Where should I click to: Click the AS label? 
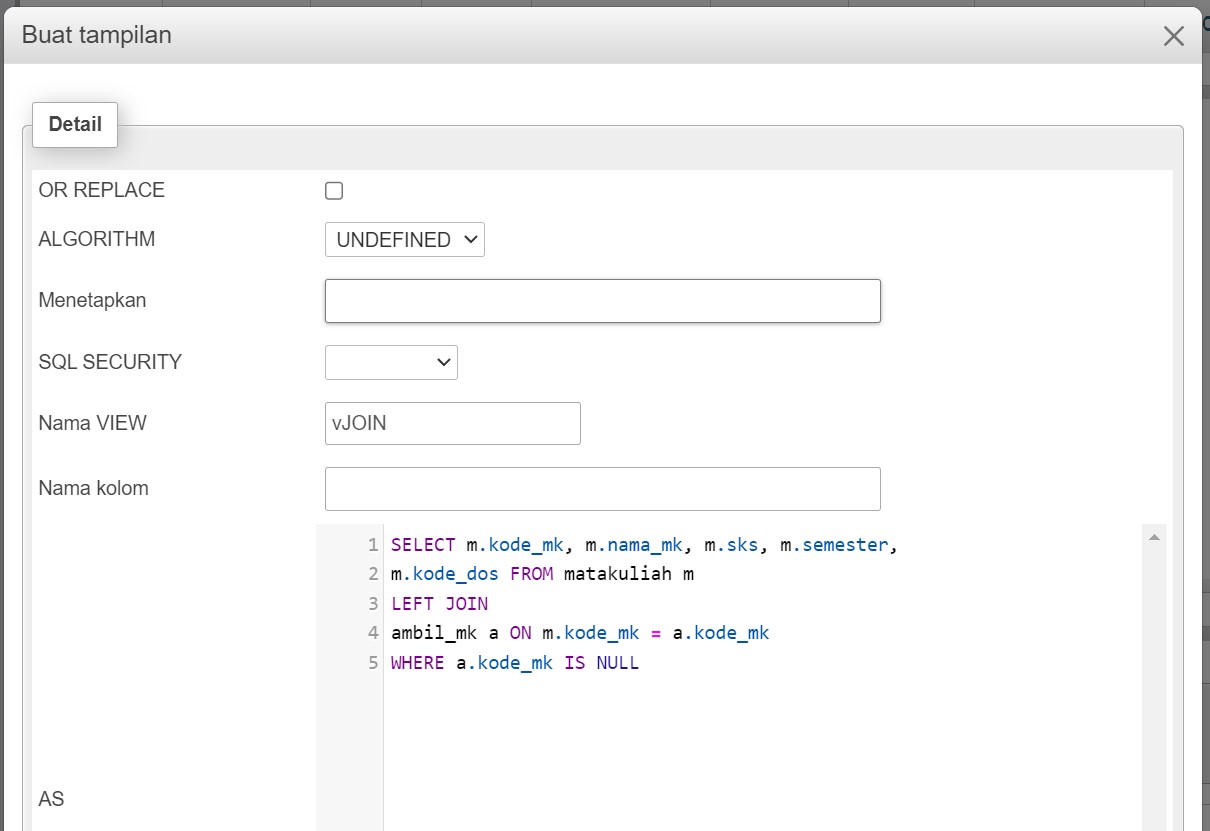tap(51, 799)
